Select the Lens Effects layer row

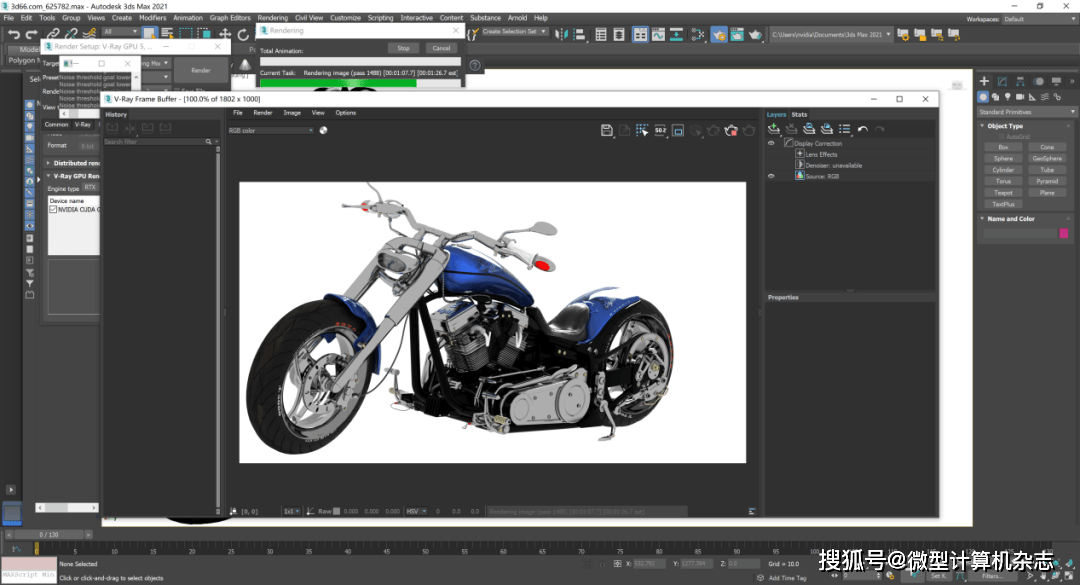[850, 154]
